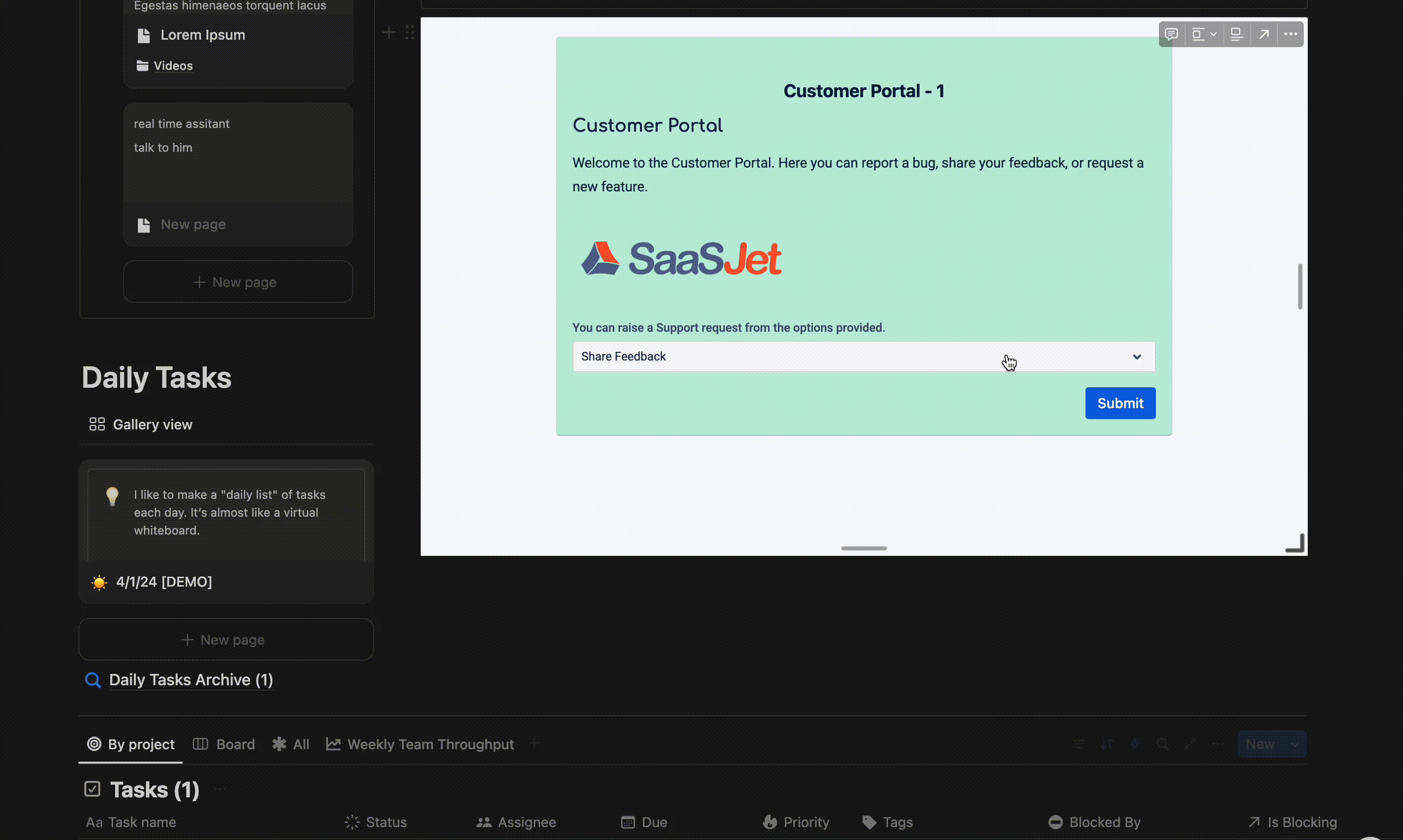Click the lightbulb callout icon
Screen dimensions: 1403x840
point(112,496)
